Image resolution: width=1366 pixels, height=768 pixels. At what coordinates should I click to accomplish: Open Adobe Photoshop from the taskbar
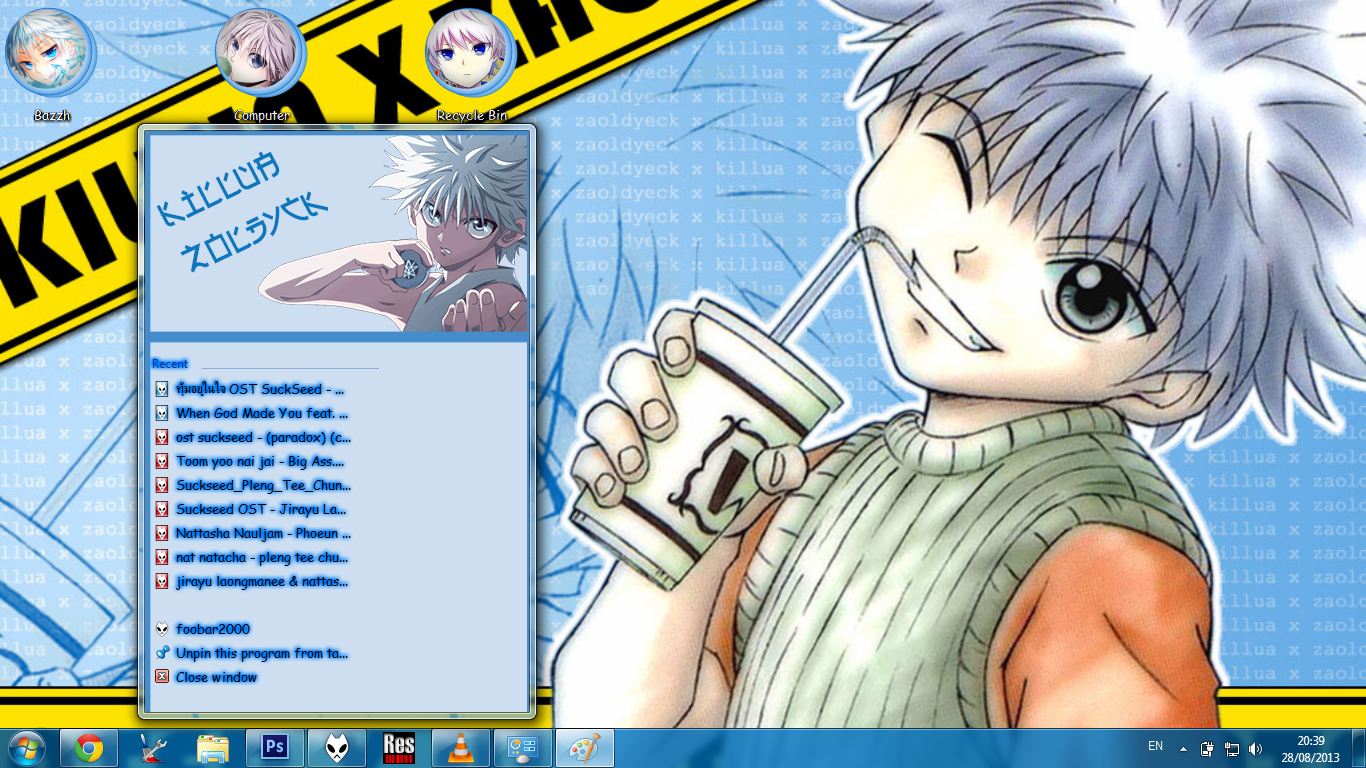tap(274, 748)
